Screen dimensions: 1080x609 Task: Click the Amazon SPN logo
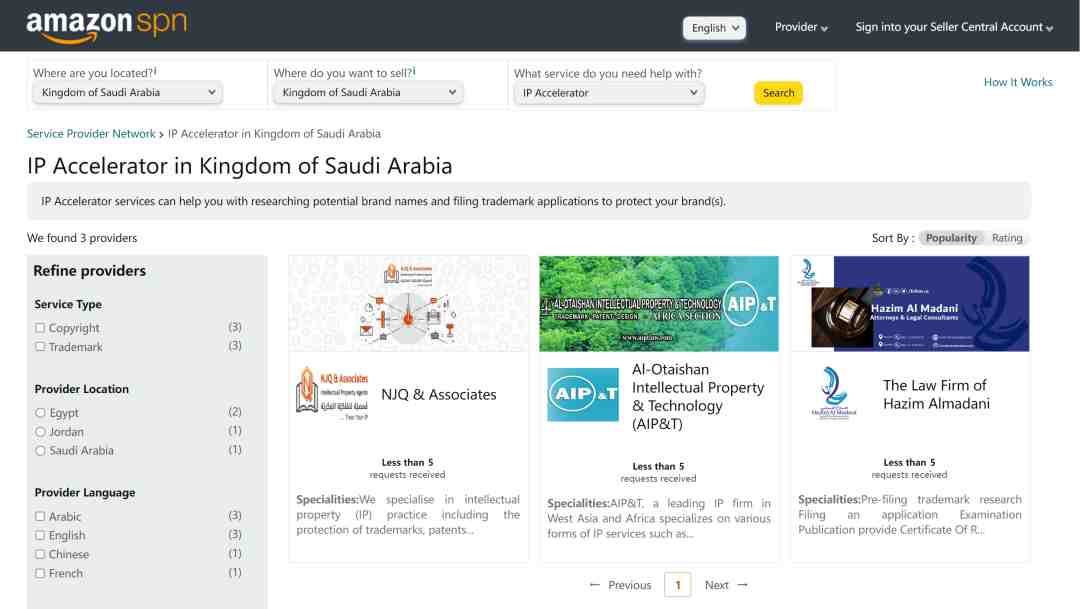pos(107,26)
